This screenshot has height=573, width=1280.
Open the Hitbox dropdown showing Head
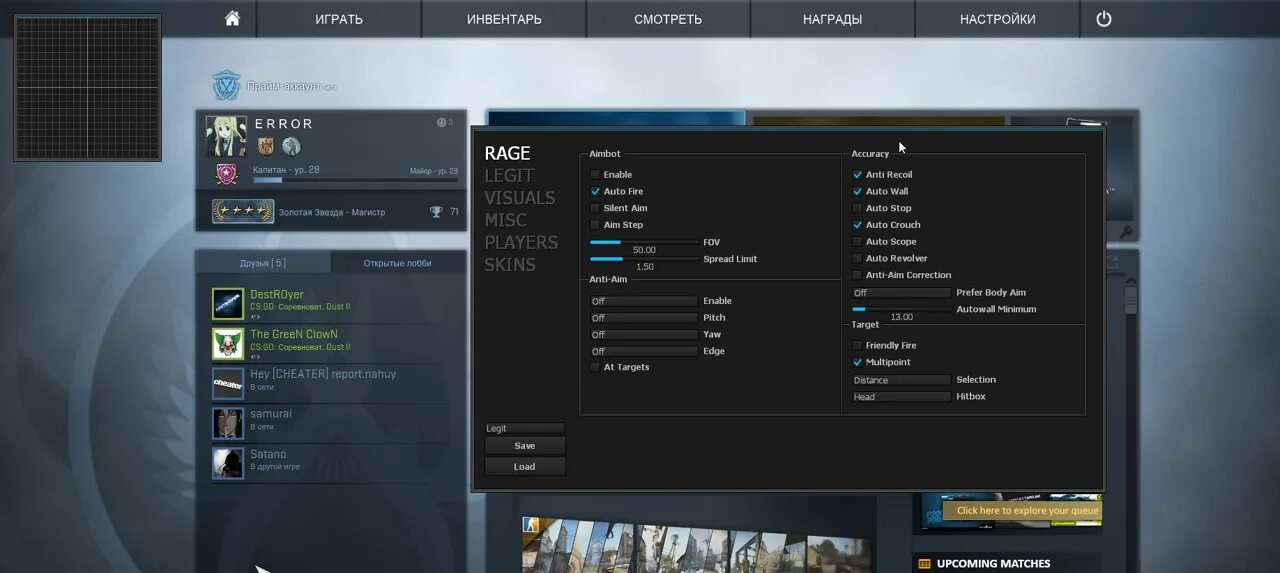[x=901, y=397]
